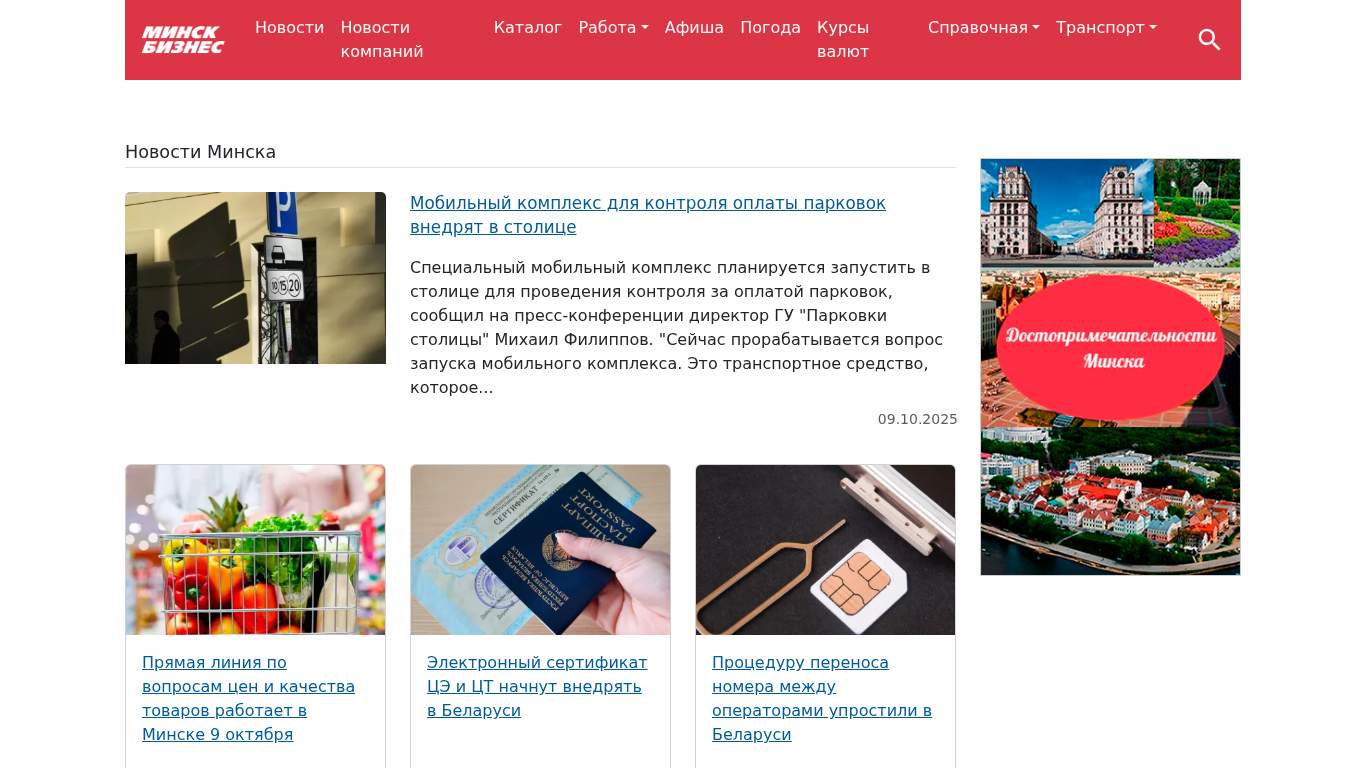Expand the Справочная dropdown menu

pyautogui.click(x=984, y=28)
